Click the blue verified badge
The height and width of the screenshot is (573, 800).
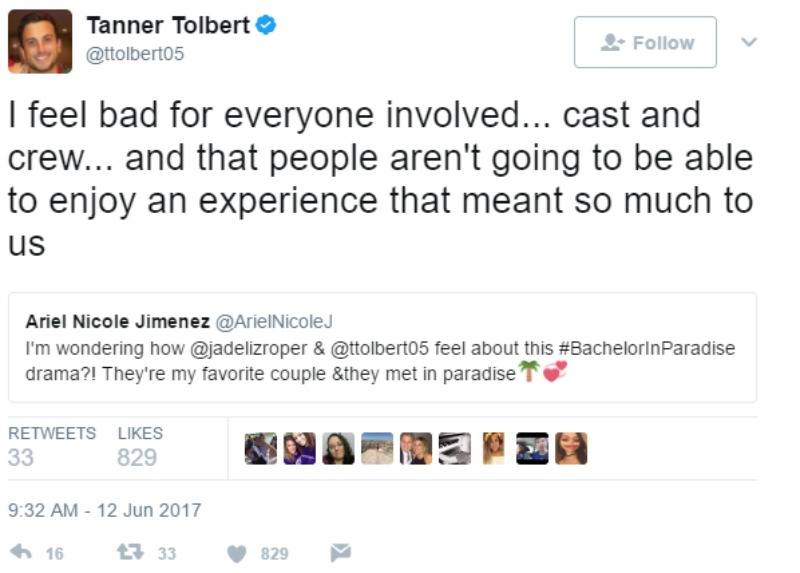[266, 26]
